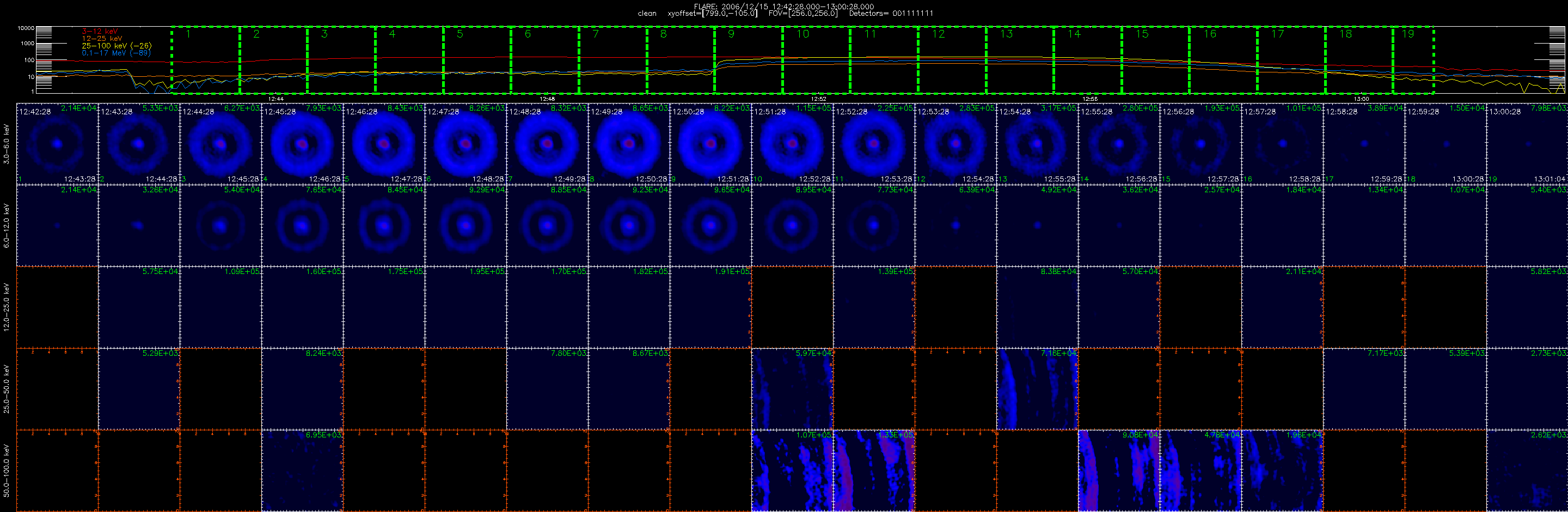Select interval 4 label in the light curve

392,34
